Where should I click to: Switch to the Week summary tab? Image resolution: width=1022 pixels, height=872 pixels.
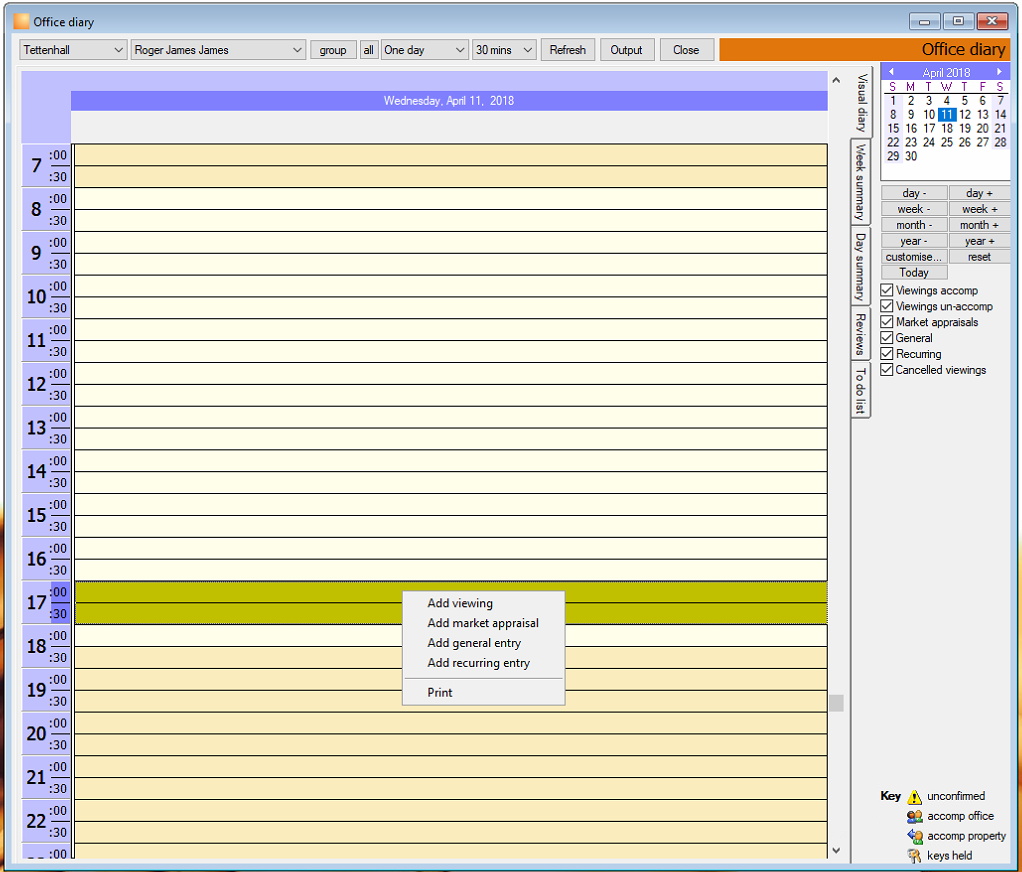tap(860, 182)
